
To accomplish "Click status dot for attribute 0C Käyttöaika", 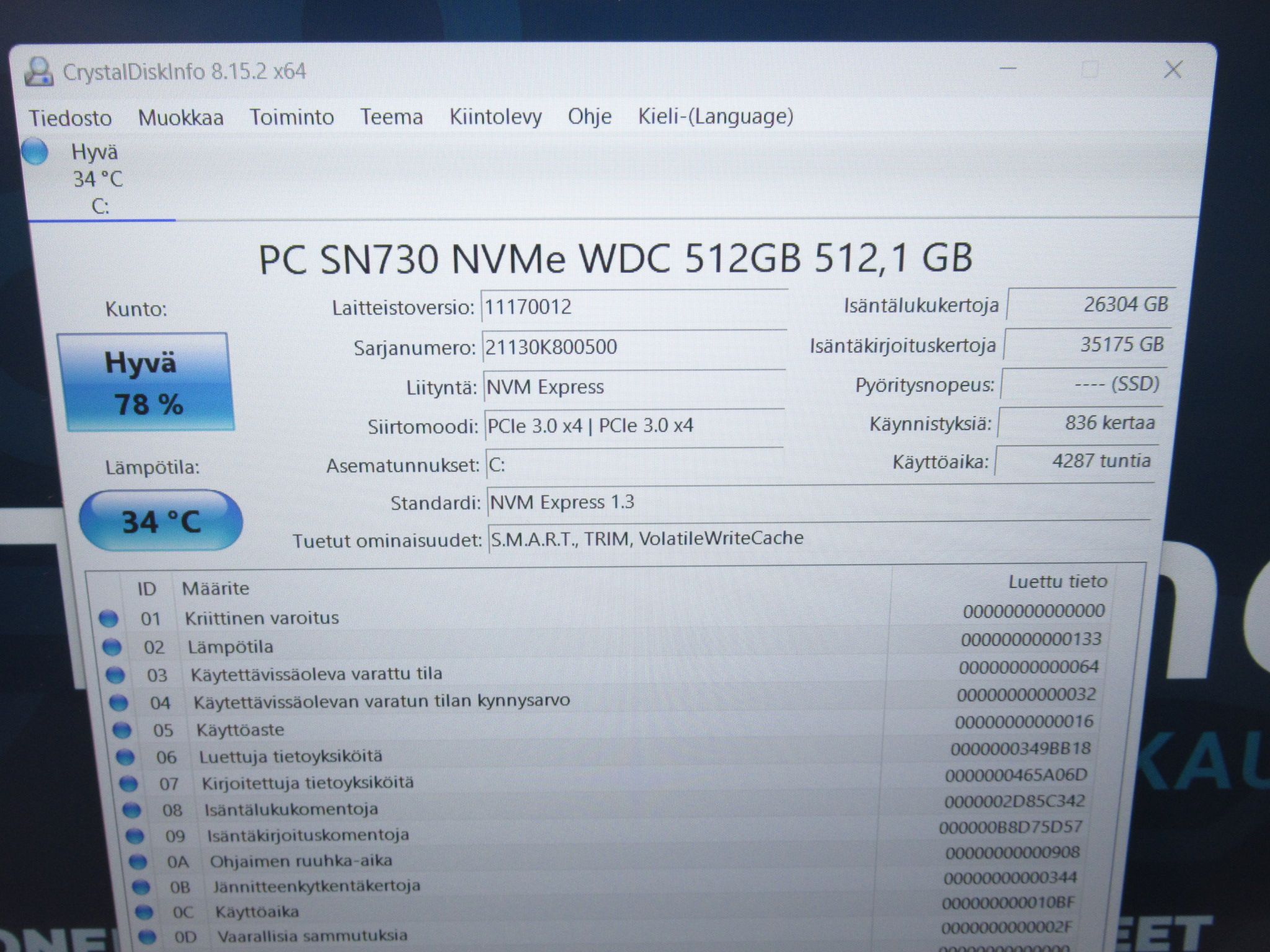I will (144, 912).
